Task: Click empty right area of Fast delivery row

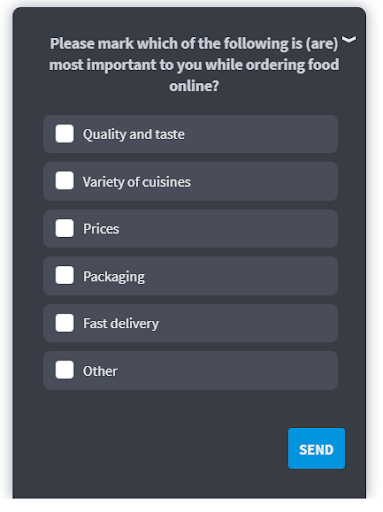Action: point(250,323)
